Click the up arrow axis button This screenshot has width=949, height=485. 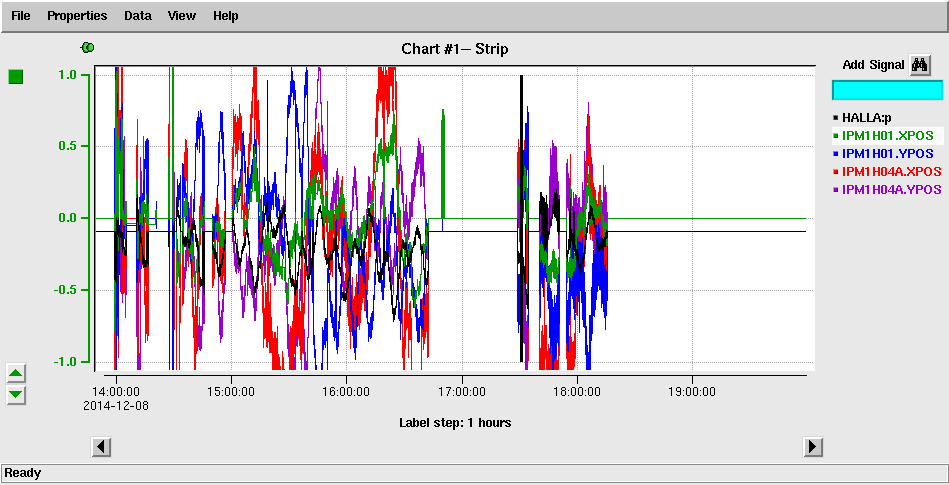[16, 374]
